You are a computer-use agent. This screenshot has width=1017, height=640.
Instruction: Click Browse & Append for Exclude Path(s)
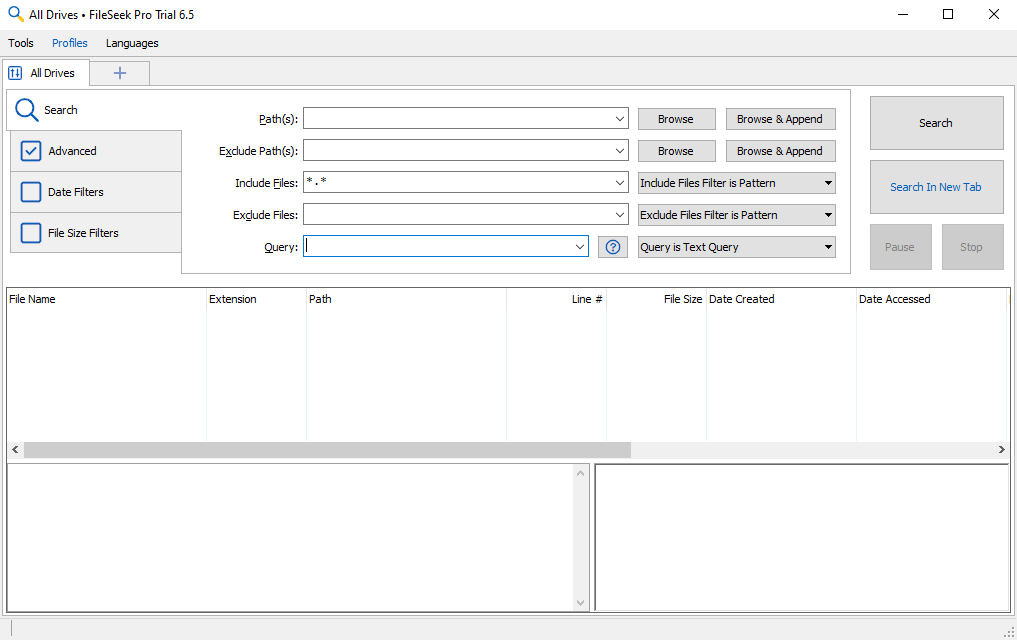pyautogui.click(x=780, y=151)
